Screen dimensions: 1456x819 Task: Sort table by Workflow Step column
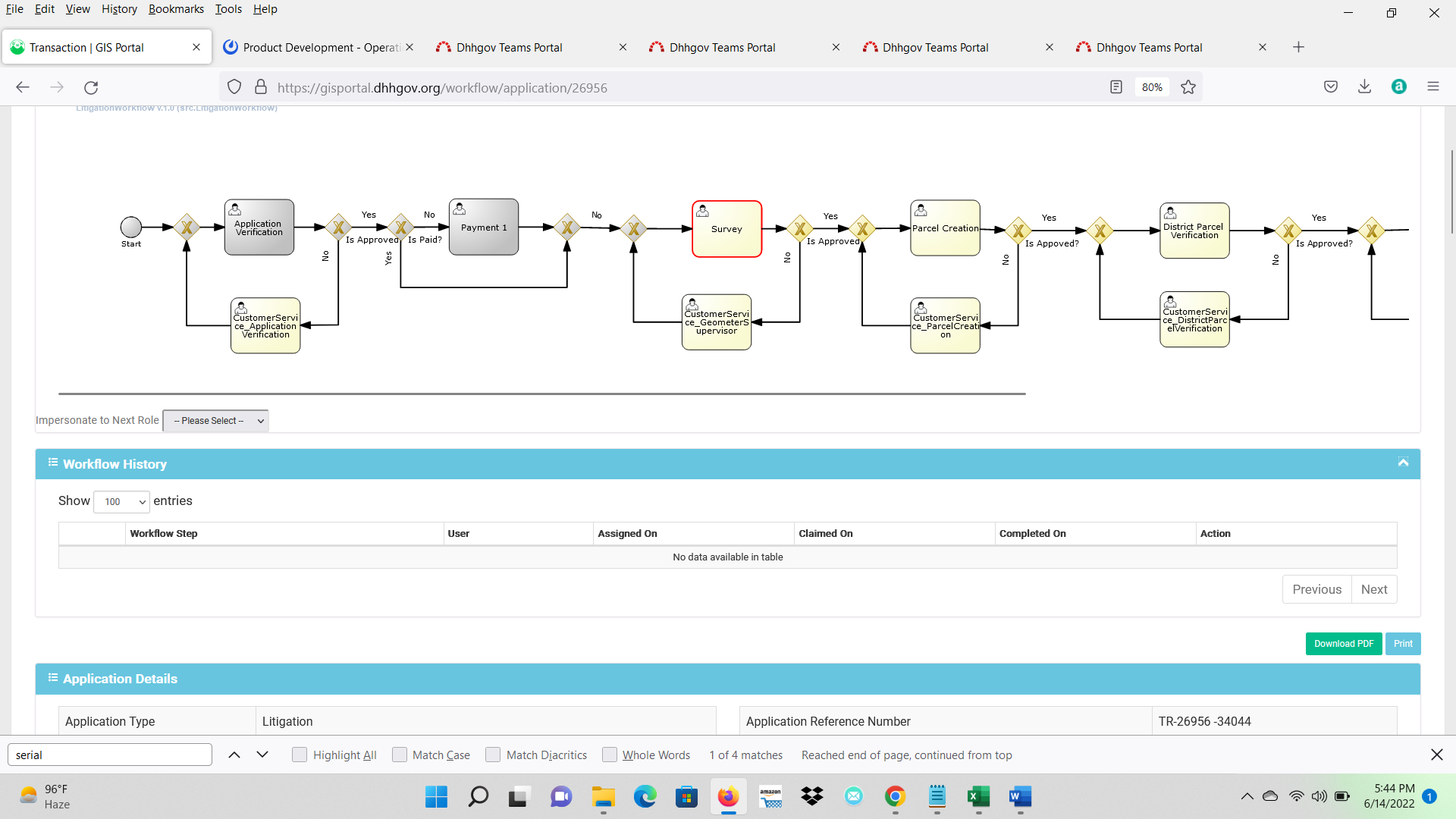284,534
